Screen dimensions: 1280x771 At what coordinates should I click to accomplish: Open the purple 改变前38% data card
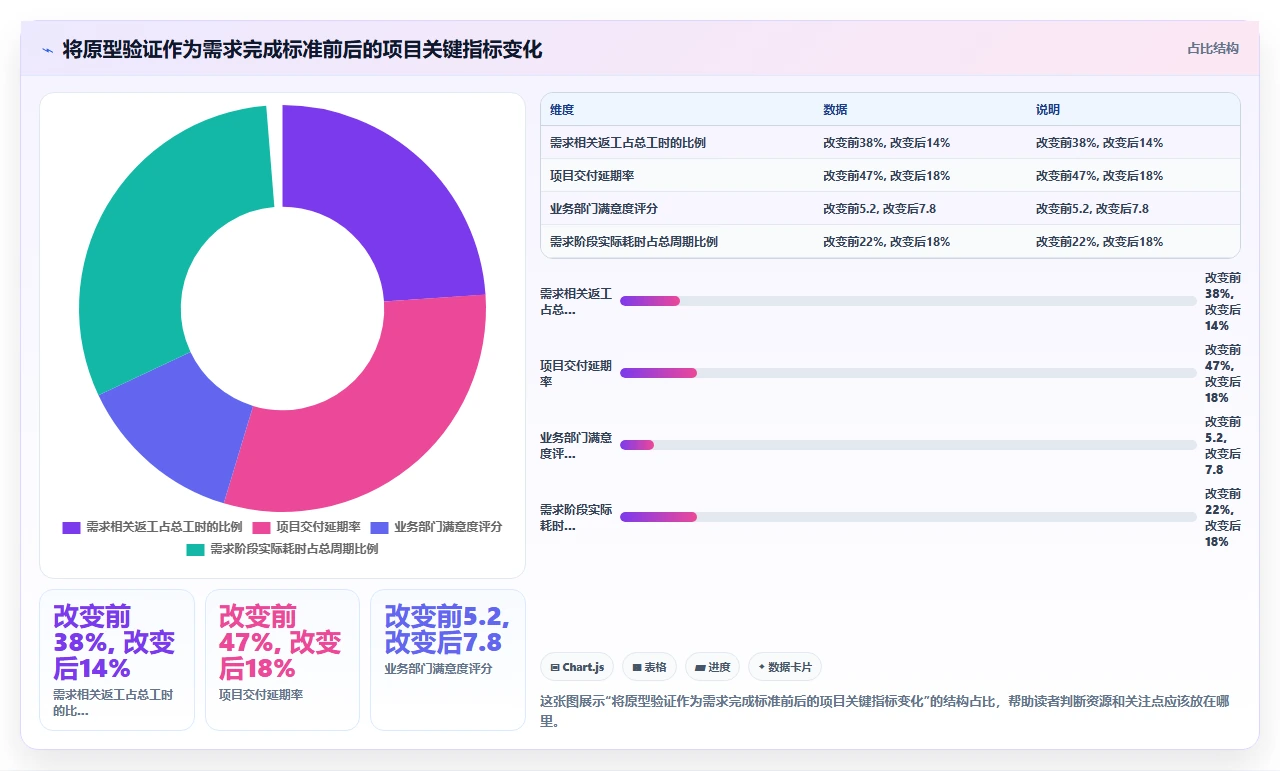[117, 660]
